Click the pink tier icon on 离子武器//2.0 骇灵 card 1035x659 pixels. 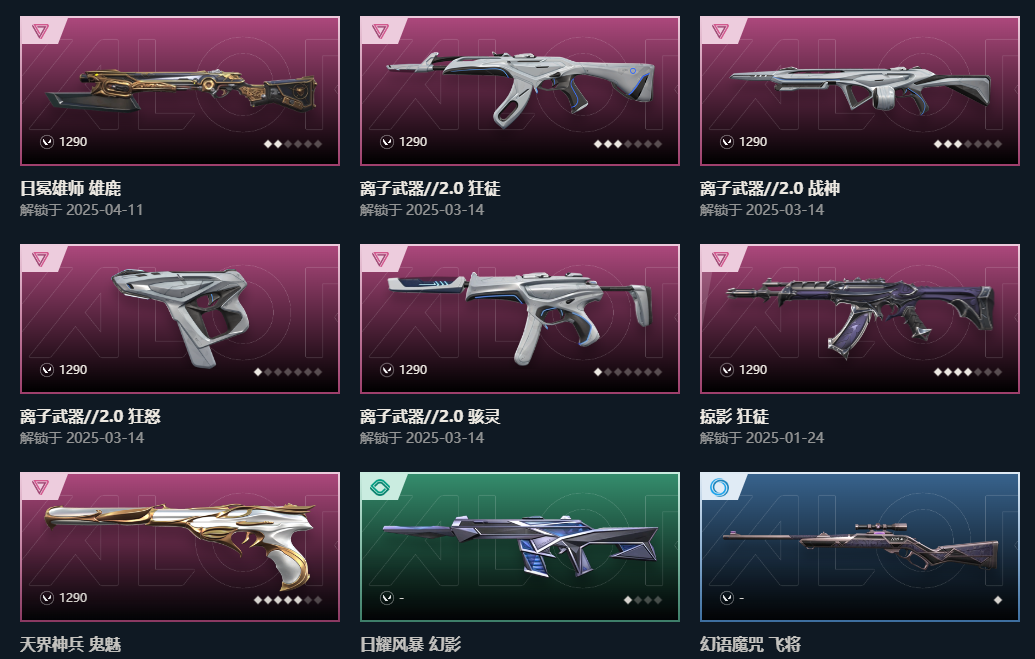[380, 259]
